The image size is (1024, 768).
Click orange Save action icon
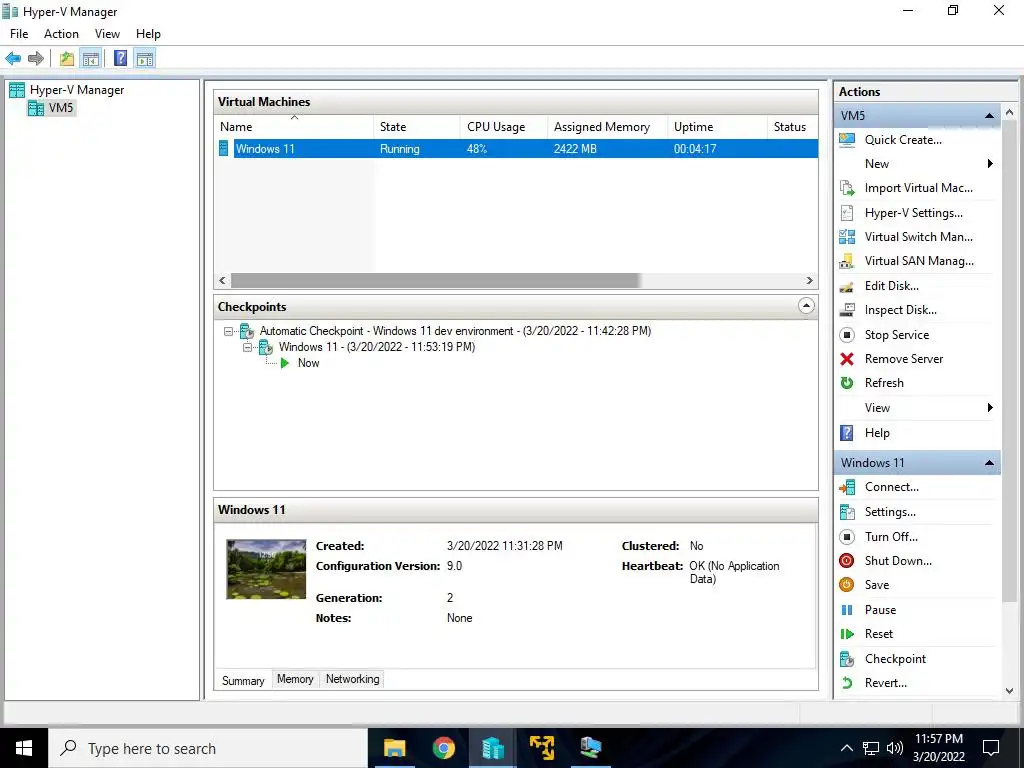pos(847,585)
